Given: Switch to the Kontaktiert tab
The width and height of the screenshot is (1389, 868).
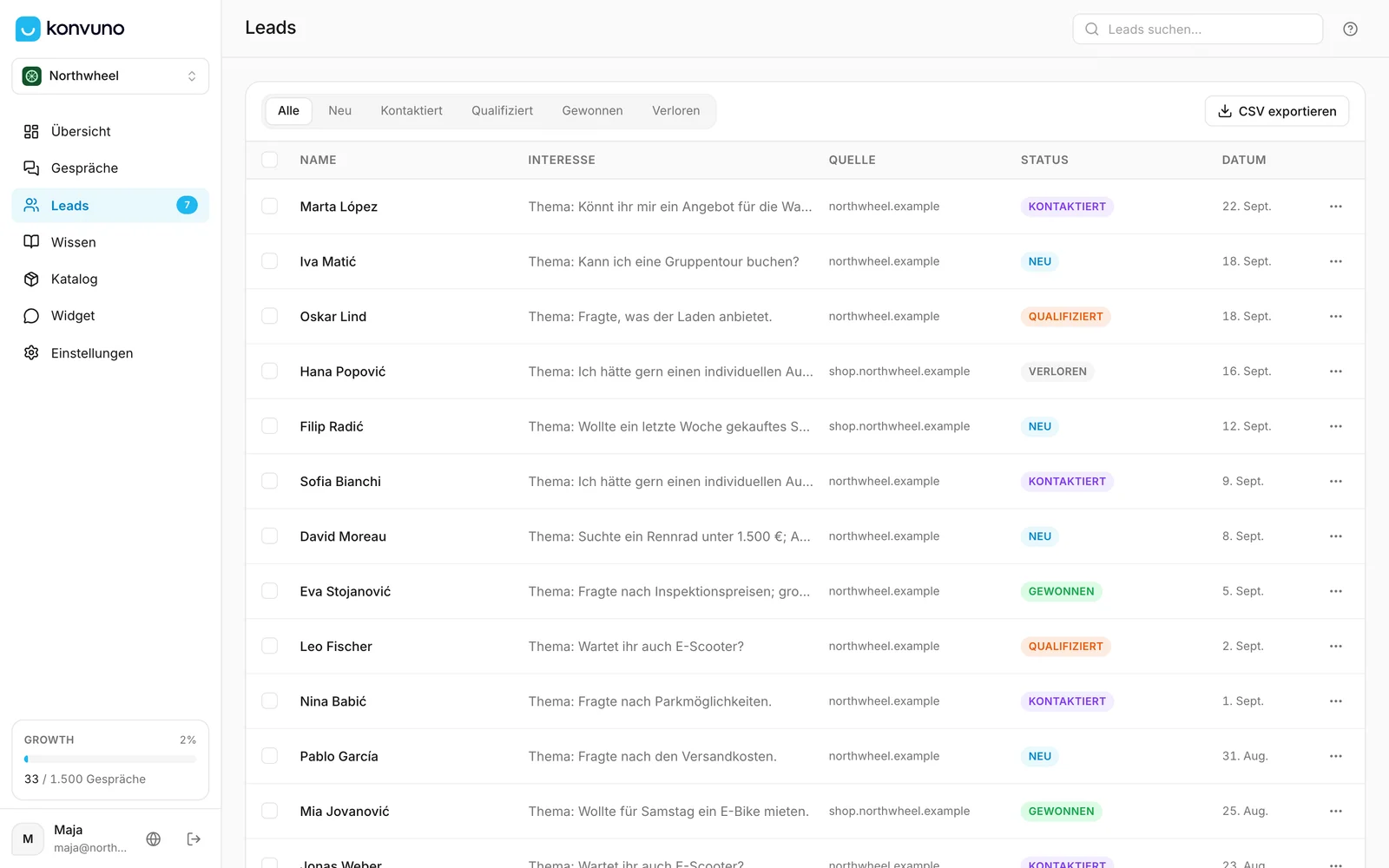Looking at the screenshot, I should pos(411,111).
